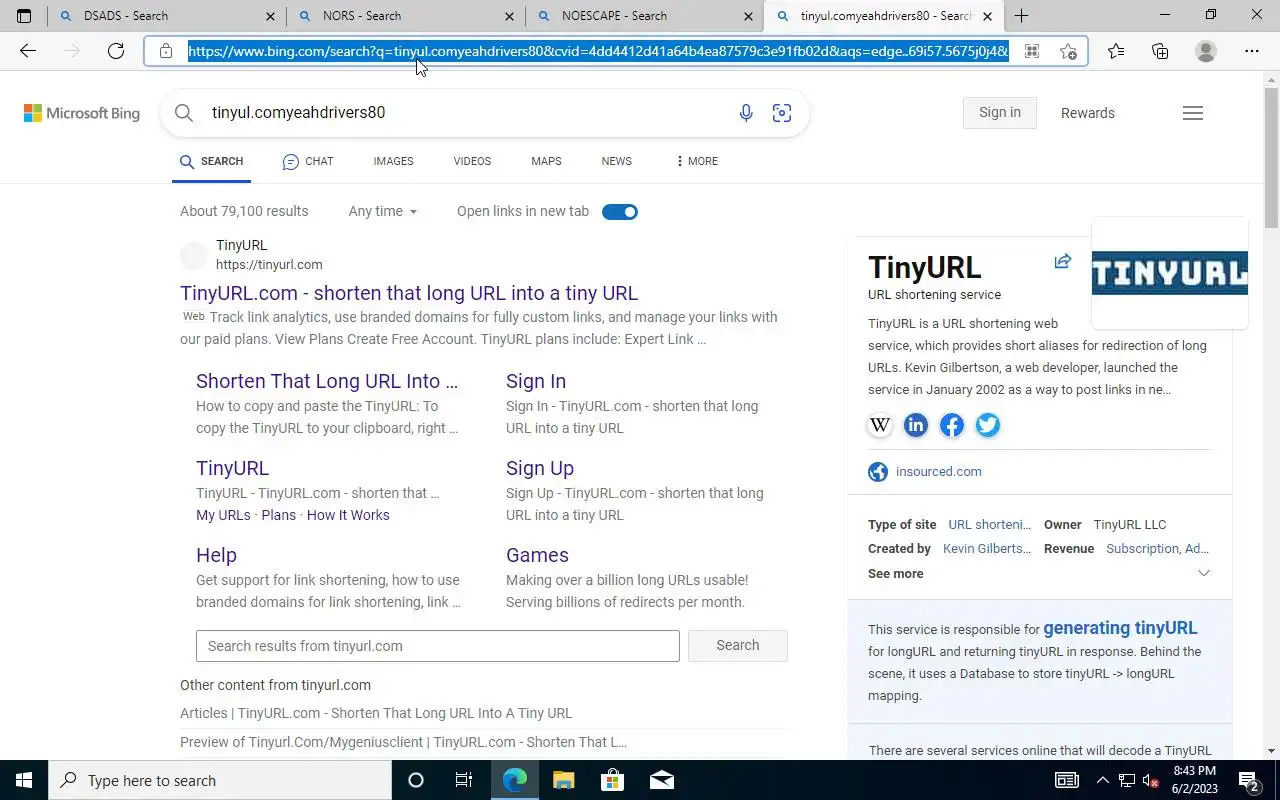Open the Favorites list icon

click(1116, 51)
